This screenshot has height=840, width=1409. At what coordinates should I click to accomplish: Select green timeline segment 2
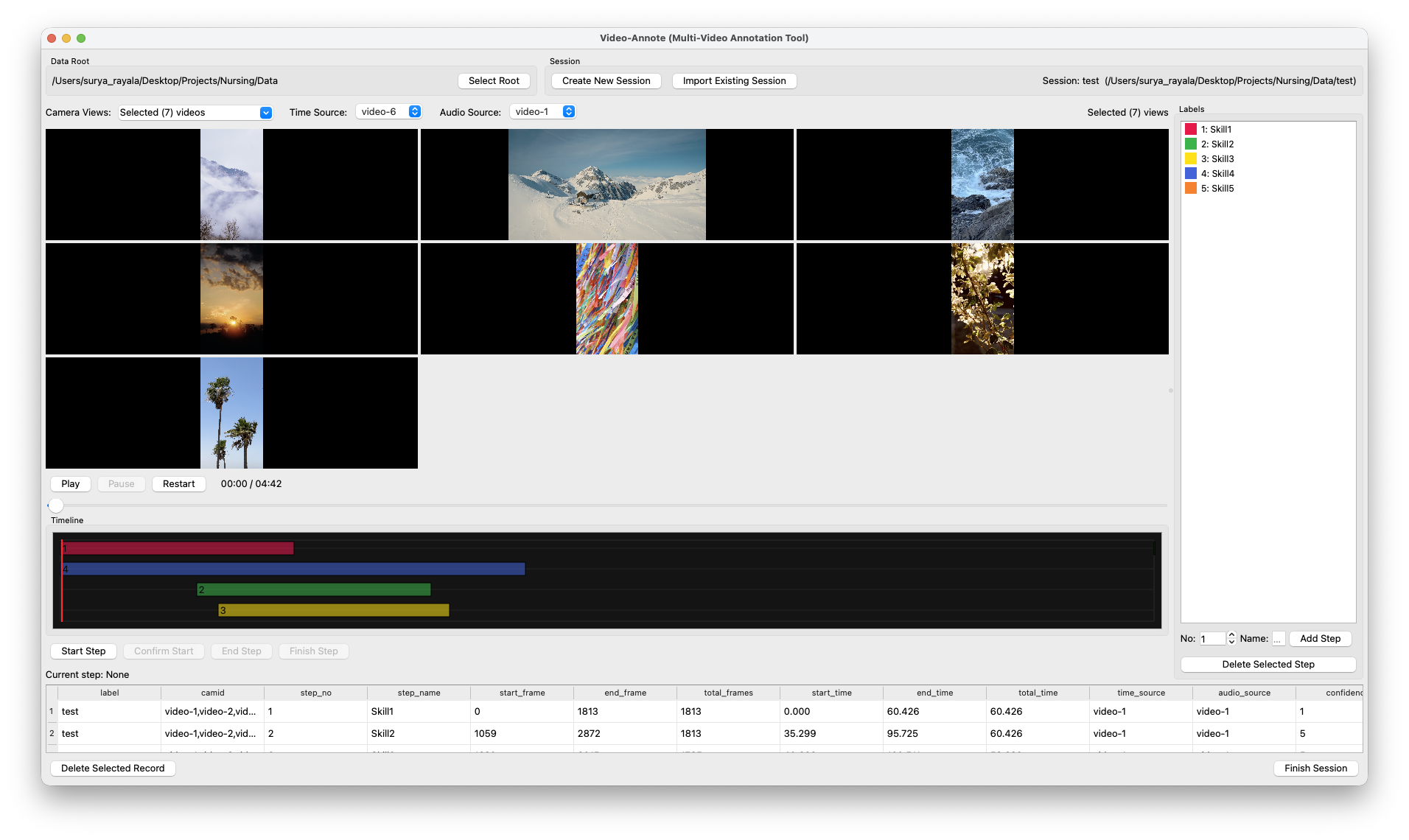coord(314,589)
